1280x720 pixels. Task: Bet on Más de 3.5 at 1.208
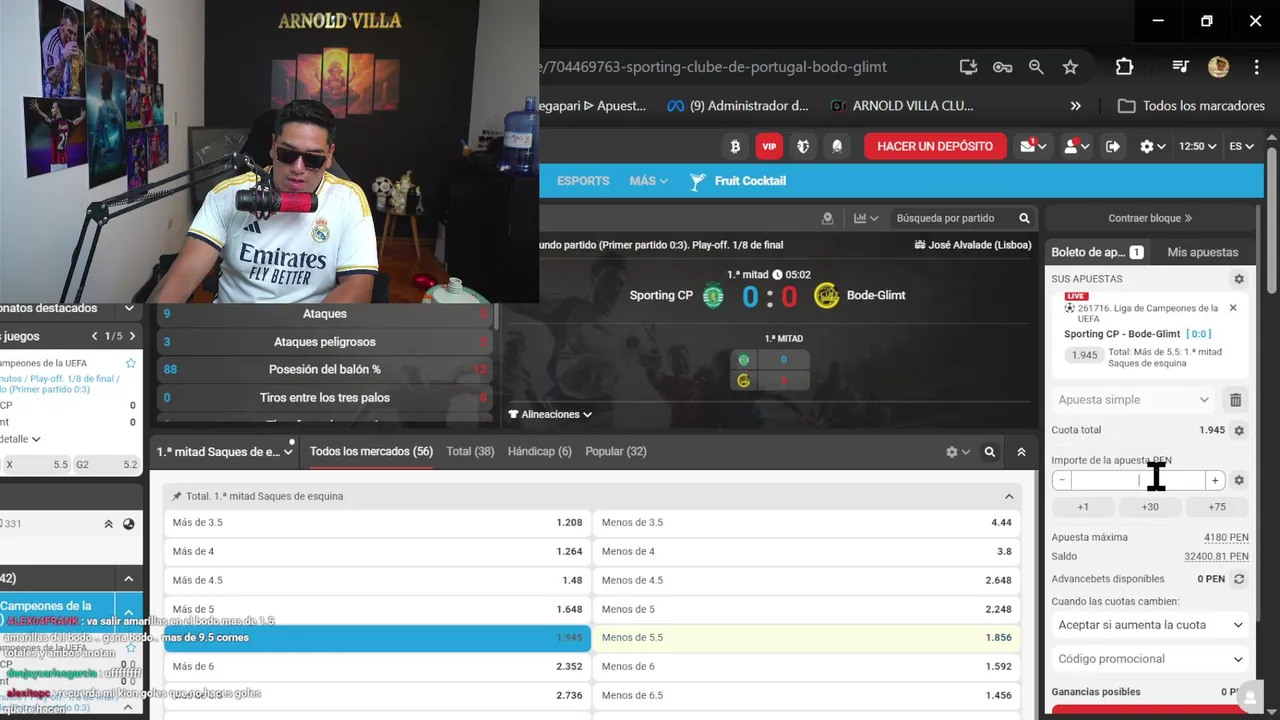click(377, 523)
